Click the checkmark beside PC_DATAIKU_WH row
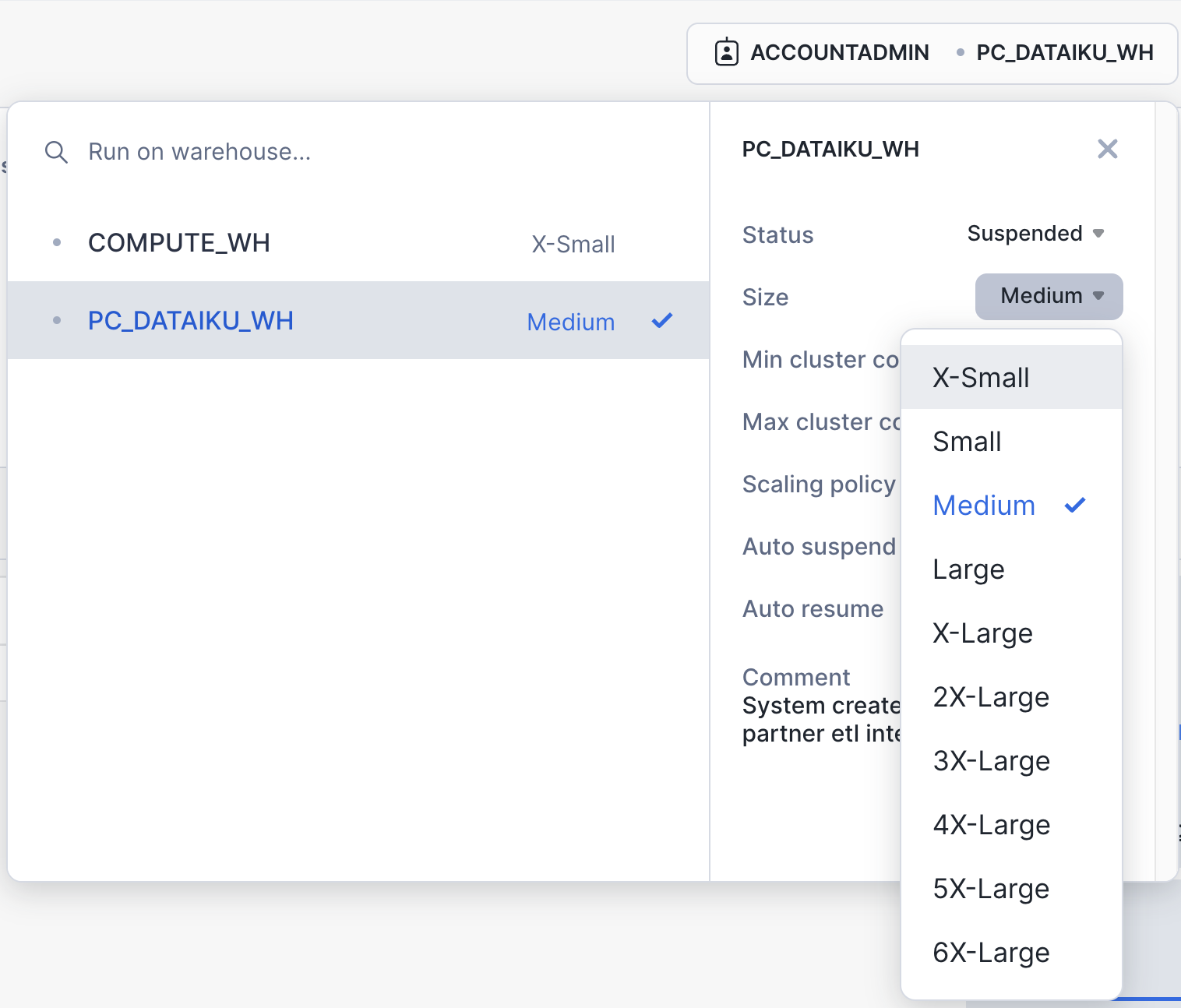 click(x=661, y=321)
